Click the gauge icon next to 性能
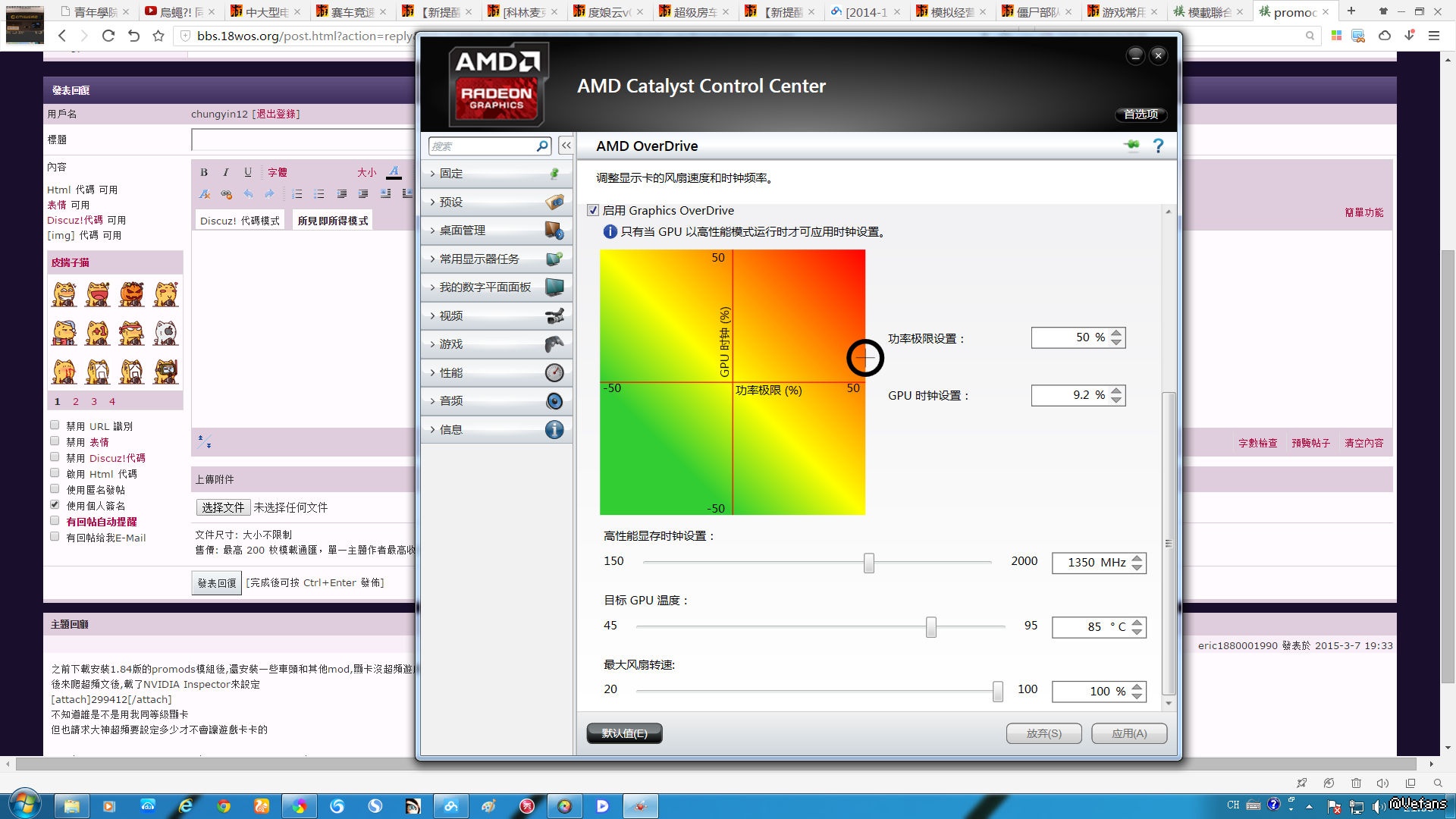This screenshot has width=1456, height=819. pyautogui.click(x=554, y=372)
